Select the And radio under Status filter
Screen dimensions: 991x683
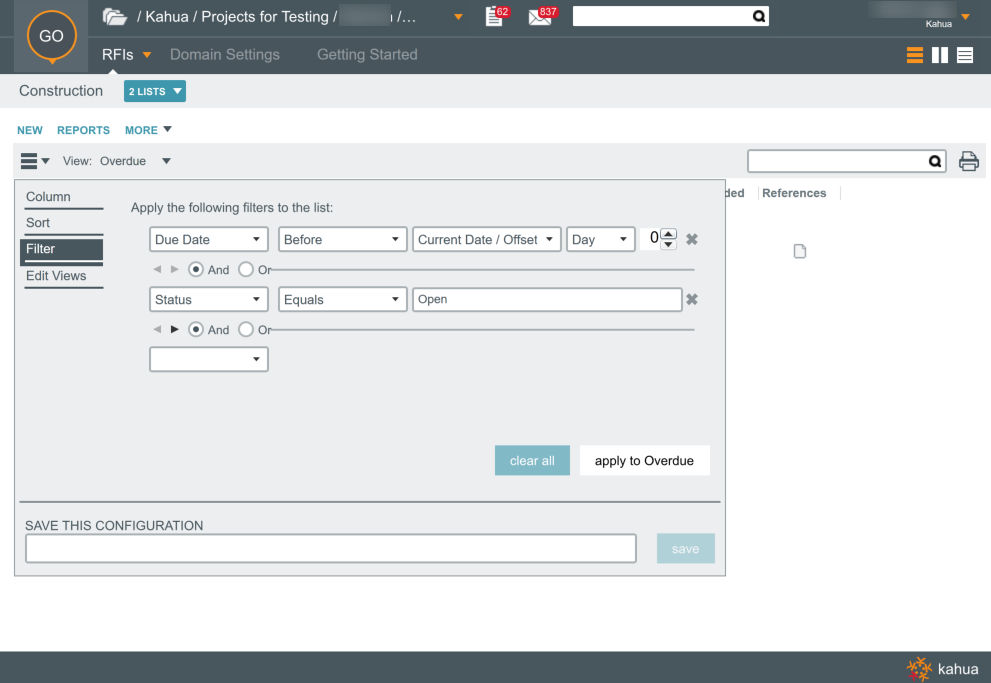[196, 330]
